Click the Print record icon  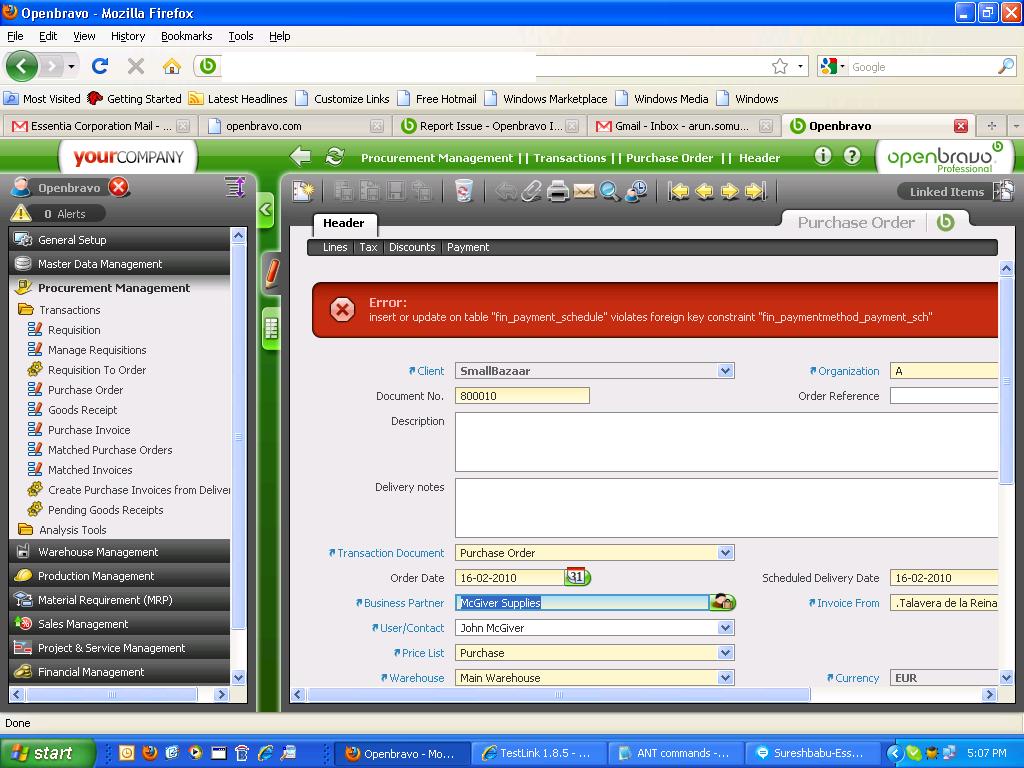(x=558, y=191)
